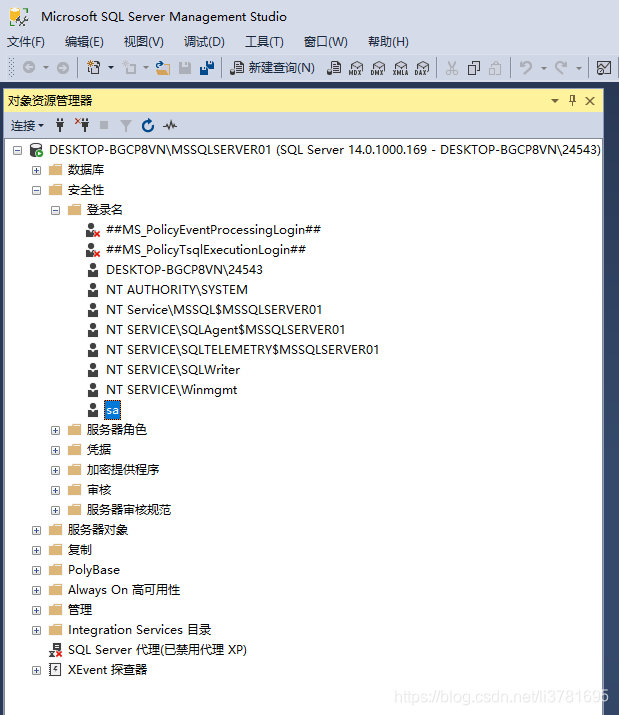The height and width of the screenshot is (715, 619).
Task: Expand the XEvent 探查器 node
Action: pos(36,670)
